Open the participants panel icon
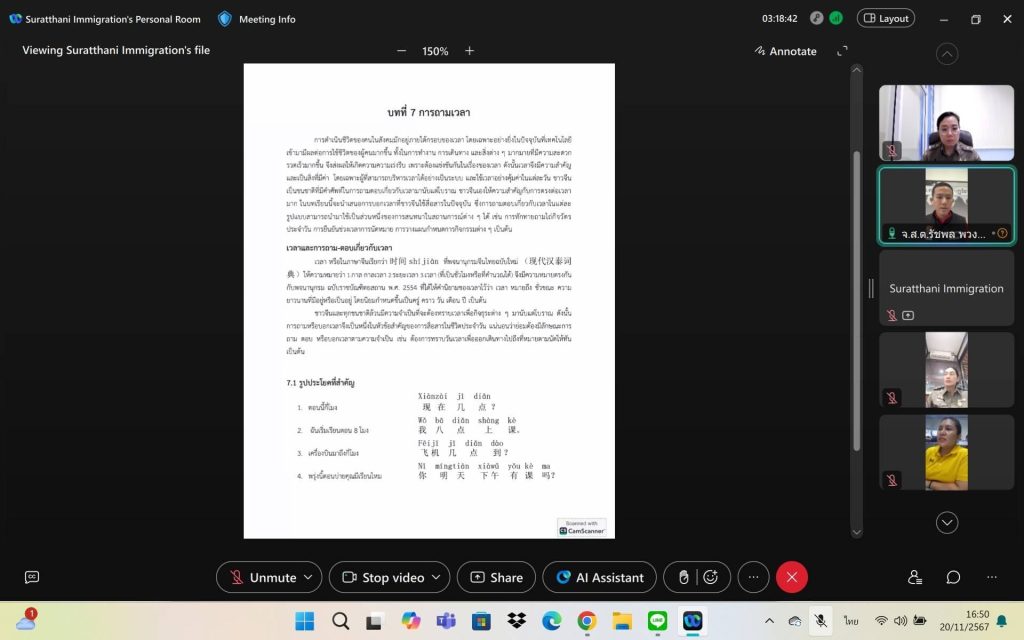 pos(914,577)
